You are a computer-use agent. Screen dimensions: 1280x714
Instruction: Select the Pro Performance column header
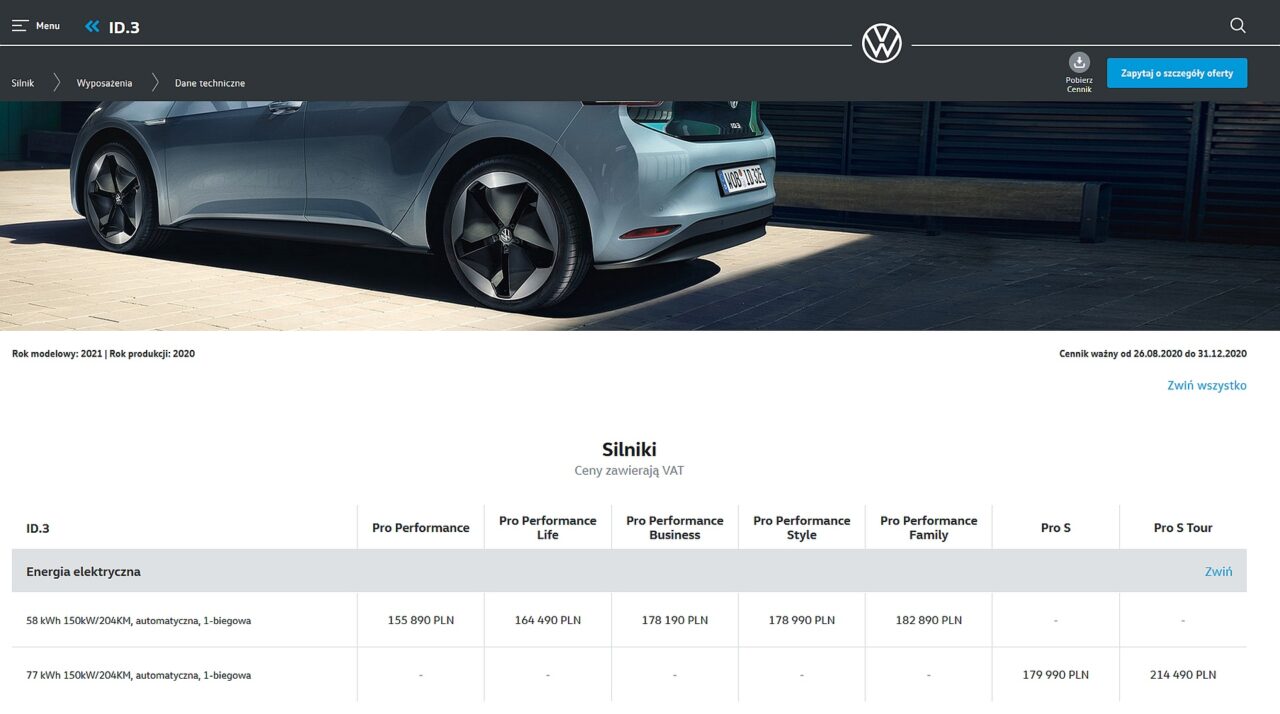421,528
